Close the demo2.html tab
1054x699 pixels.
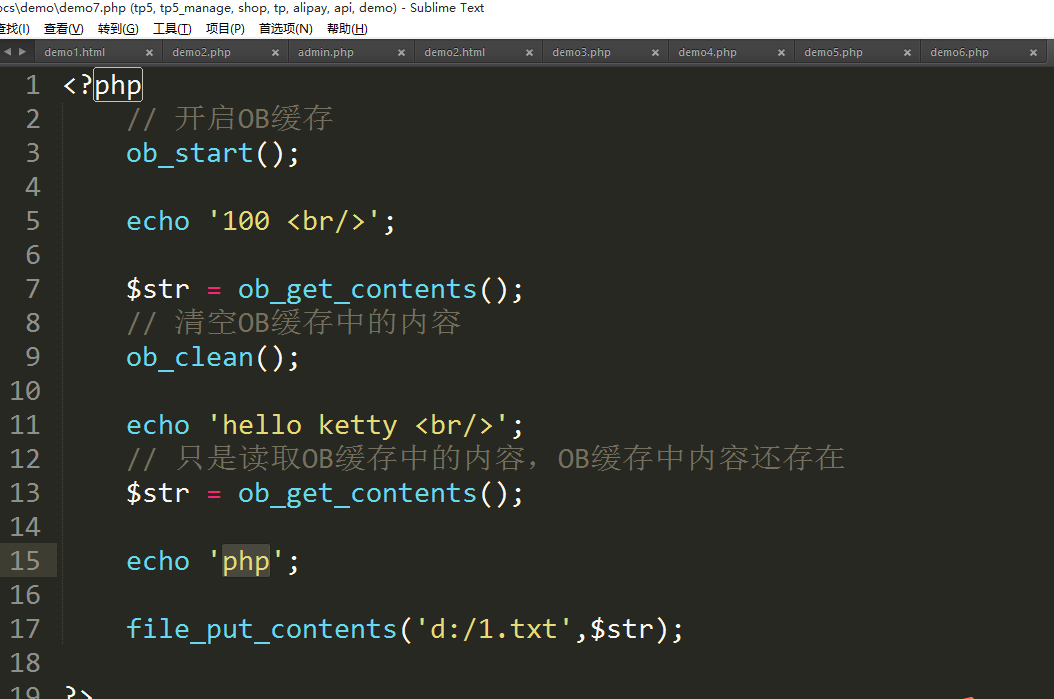click(528, 53)
